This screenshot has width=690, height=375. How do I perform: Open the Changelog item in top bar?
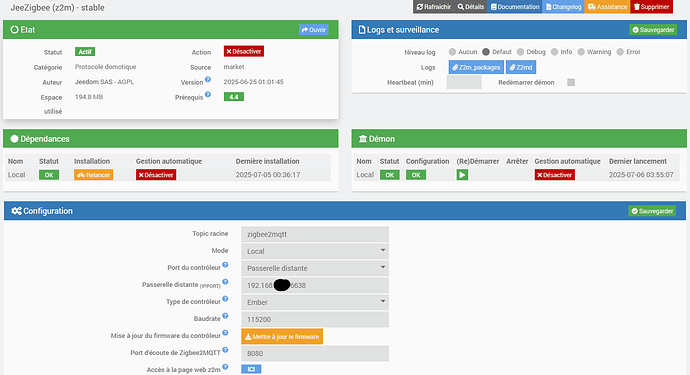(563, 7)
